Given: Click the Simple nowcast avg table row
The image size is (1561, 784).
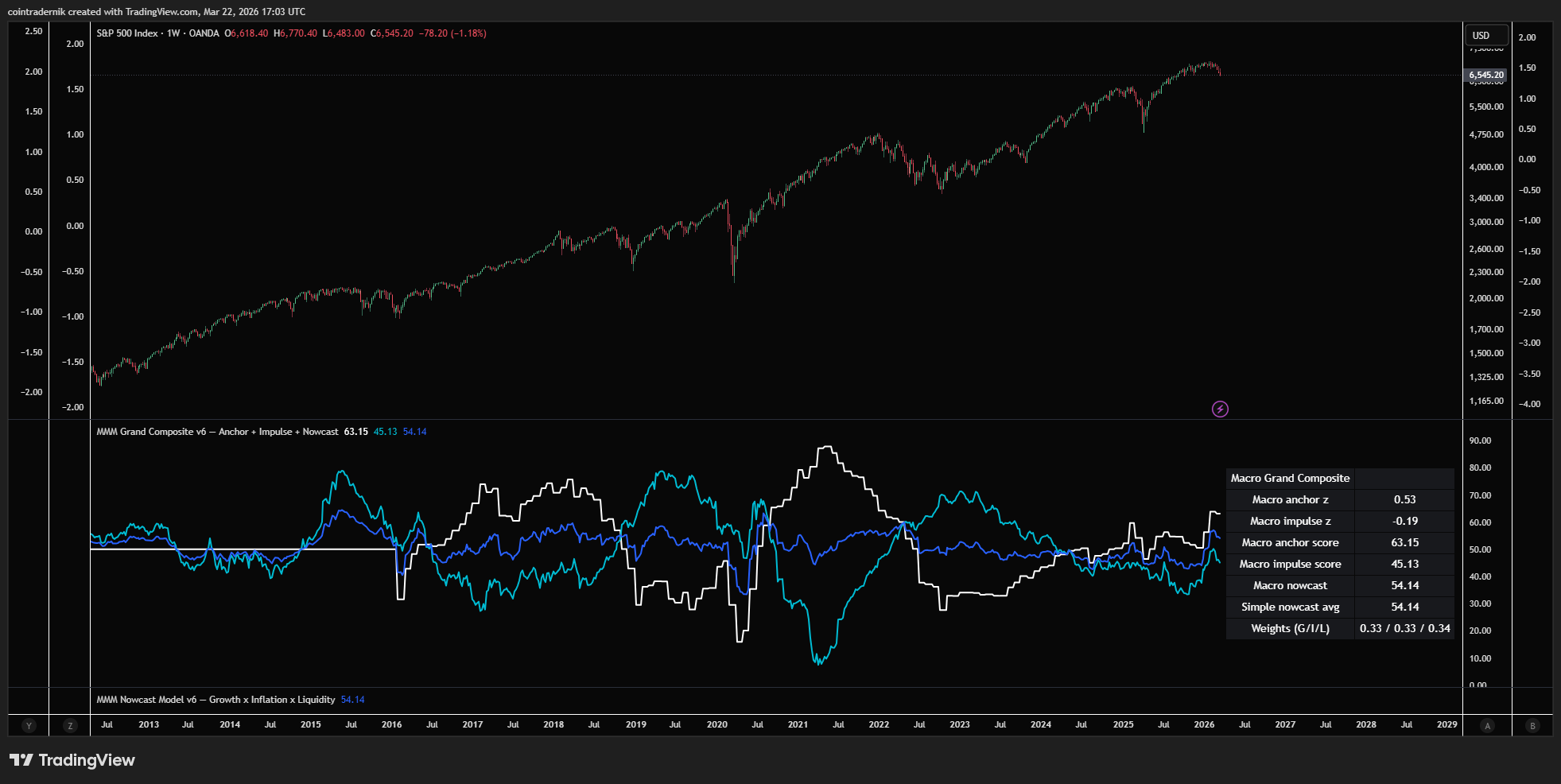Looking at the screenshot, I should click(x=1290, y=607).
